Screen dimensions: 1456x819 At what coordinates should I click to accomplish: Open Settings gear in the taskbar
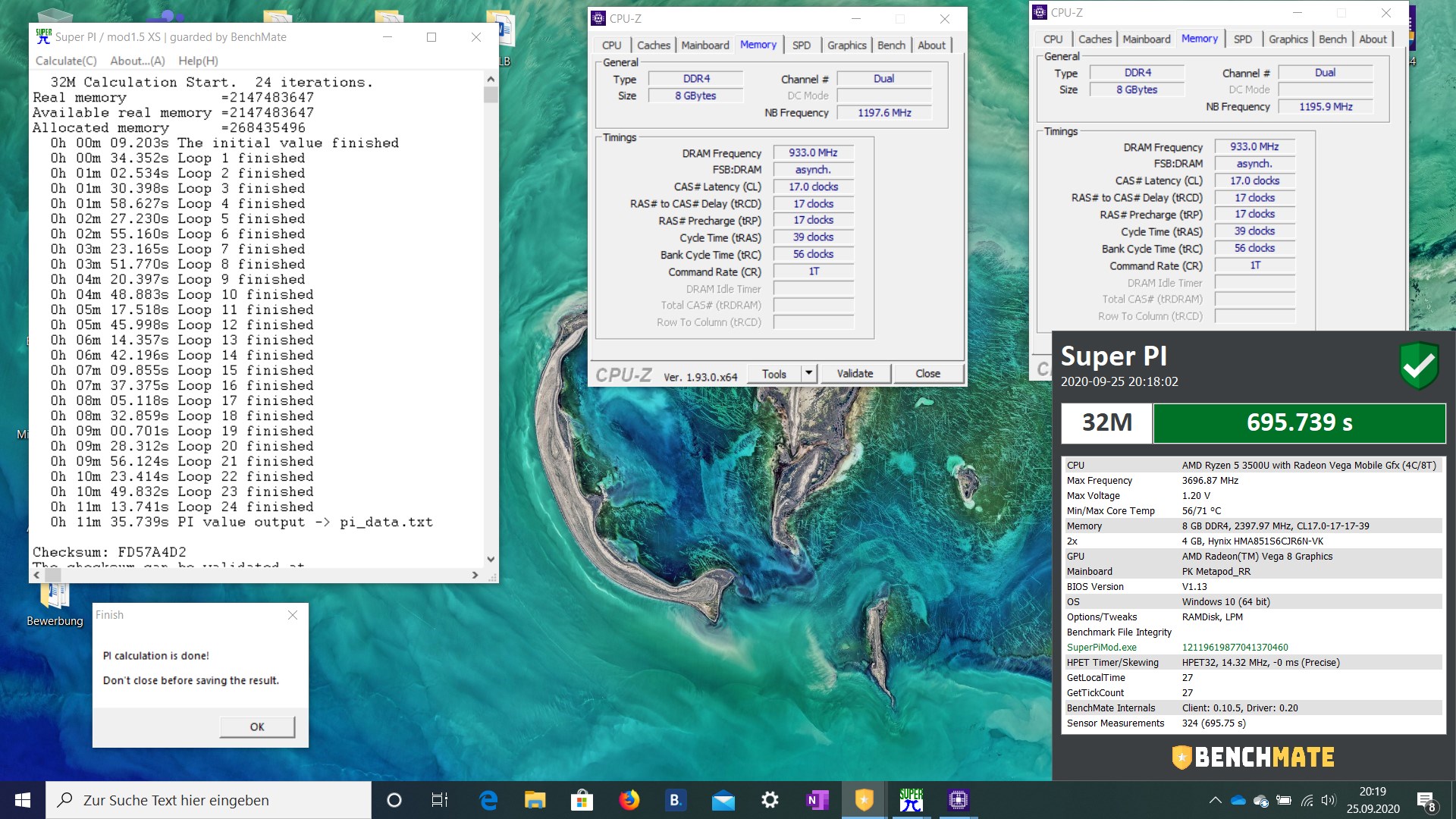[x=770, y=800]
